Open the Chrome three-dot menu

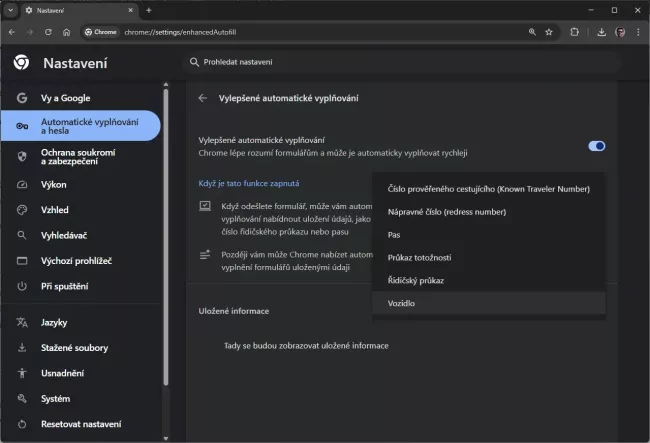[639, 31]
